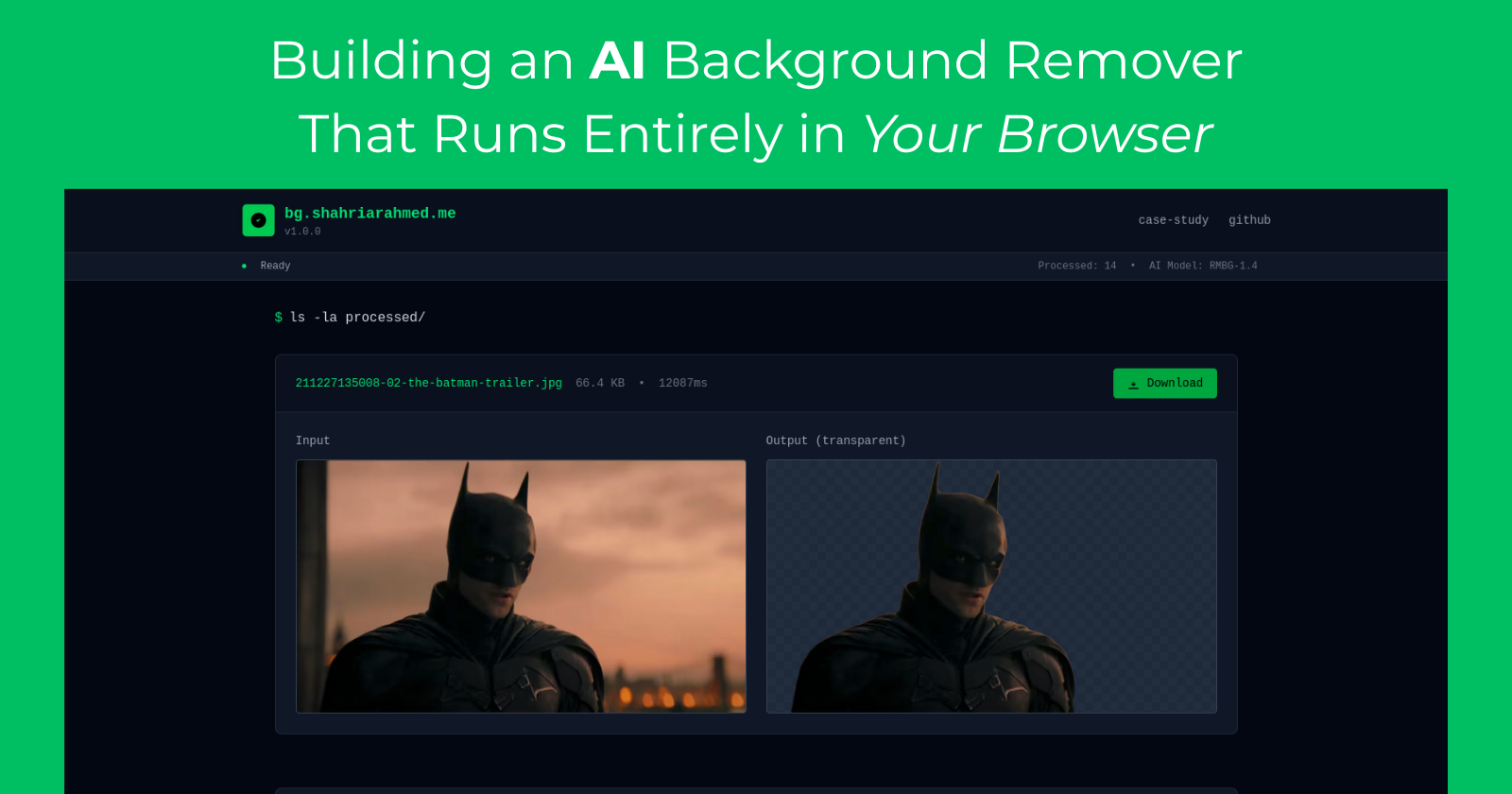The height and width of the screenshot is (794, 1512).
Task: Click the download arrow icon in button
Action: [1133, 384]
